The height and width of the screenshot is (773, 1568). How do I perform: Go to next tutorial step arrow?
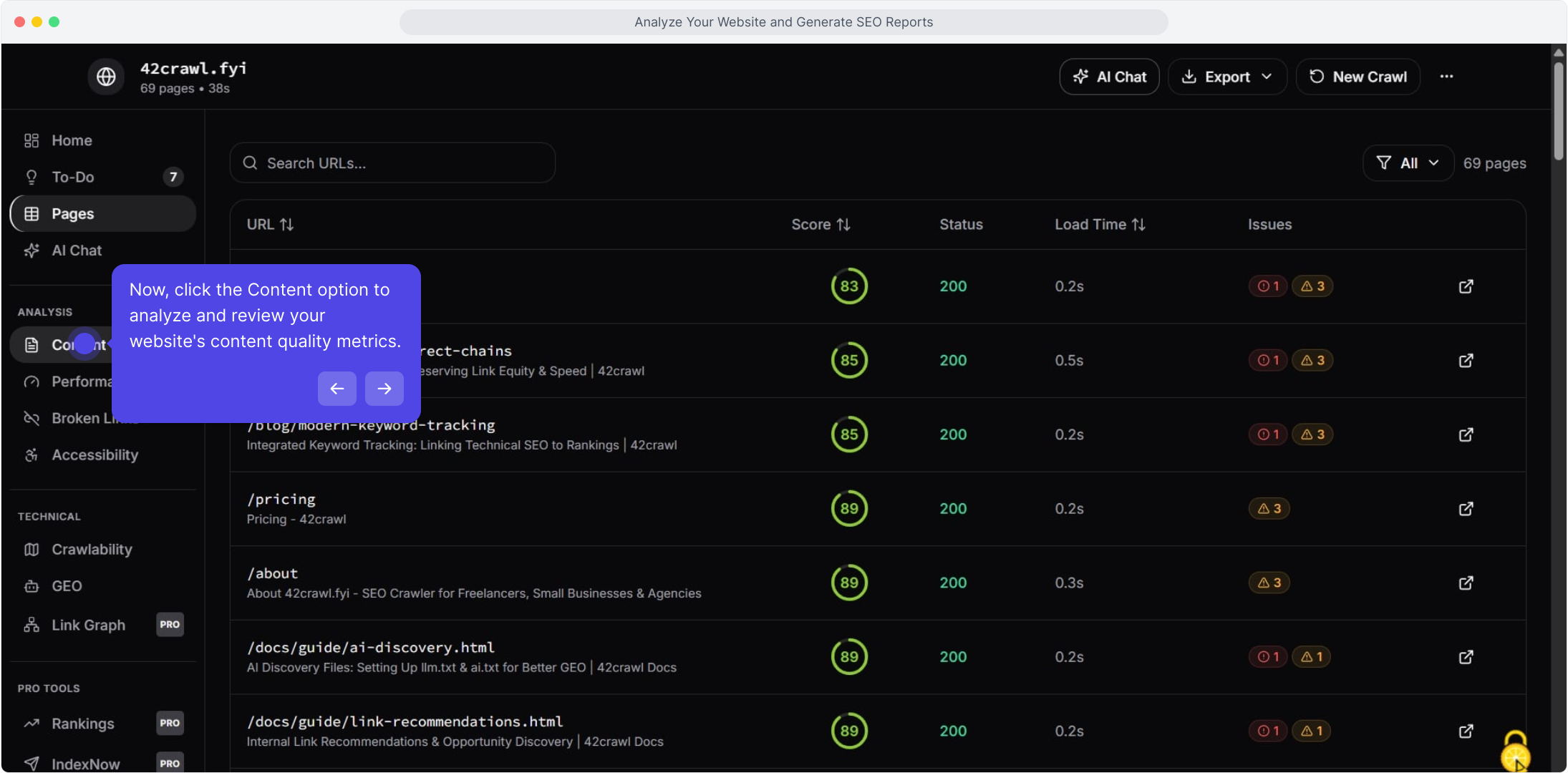(384, 389)
